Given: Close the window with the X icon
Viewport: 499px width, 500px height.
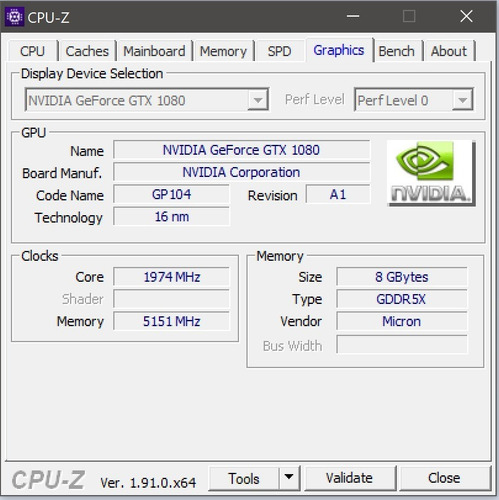Looking at the screenshot, I should click(x=466, y=16).
